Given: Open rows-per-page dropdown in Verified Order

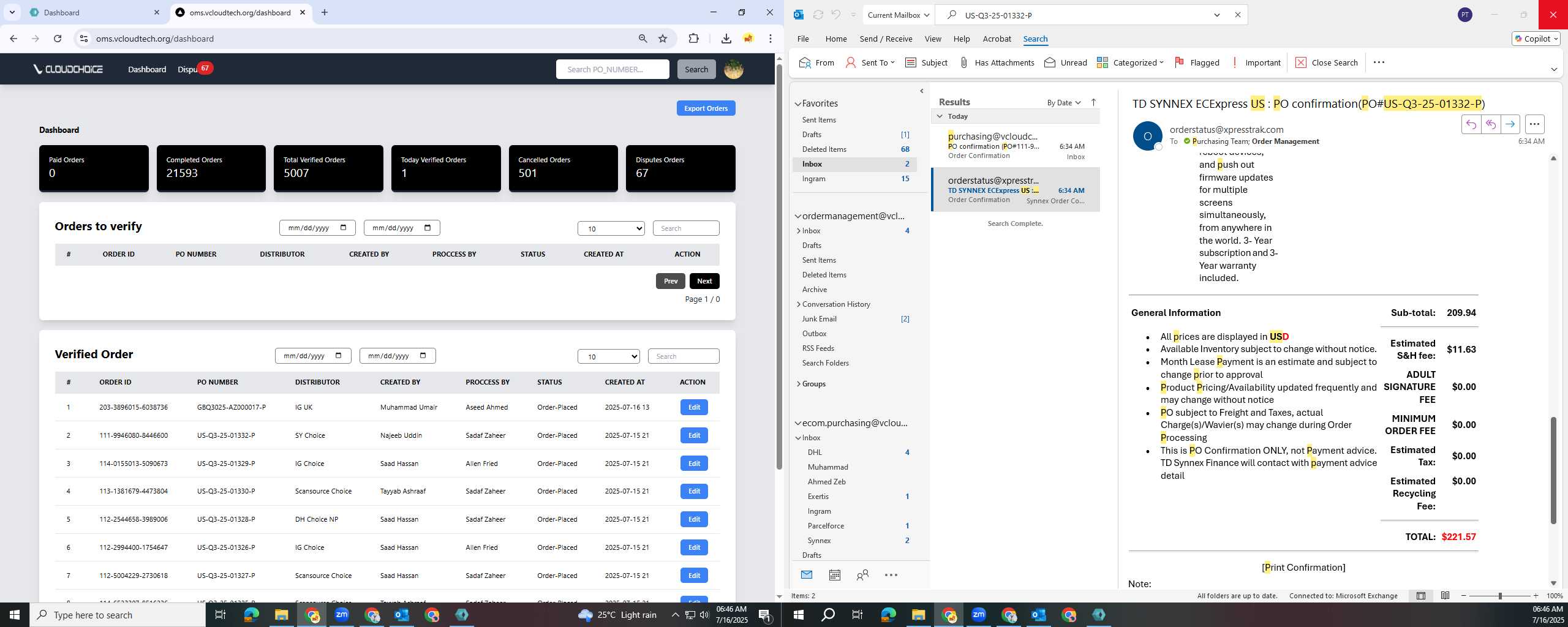Looking at the screenshot, I should pyautogui.click(x=608, y=356).
